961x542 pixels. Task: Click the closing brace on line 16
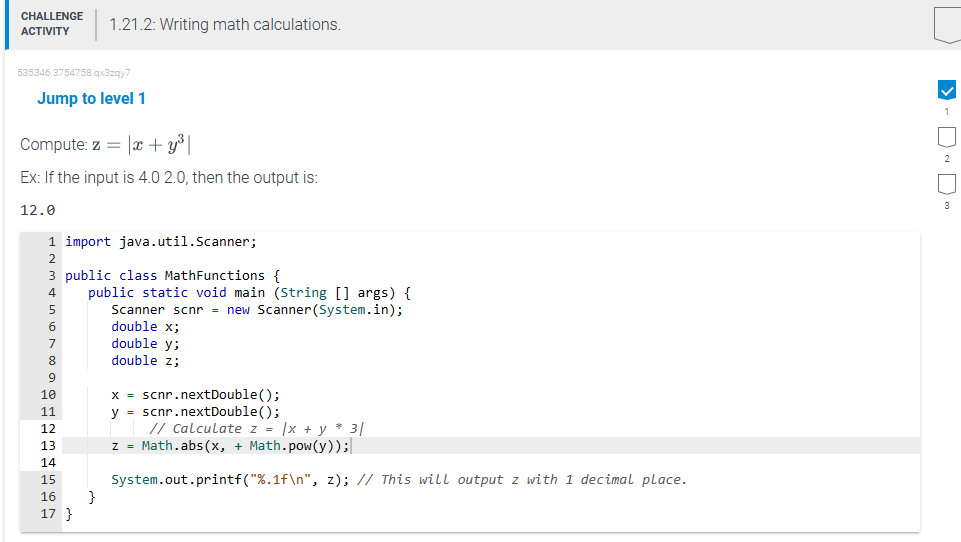click(x=92, y=497)
